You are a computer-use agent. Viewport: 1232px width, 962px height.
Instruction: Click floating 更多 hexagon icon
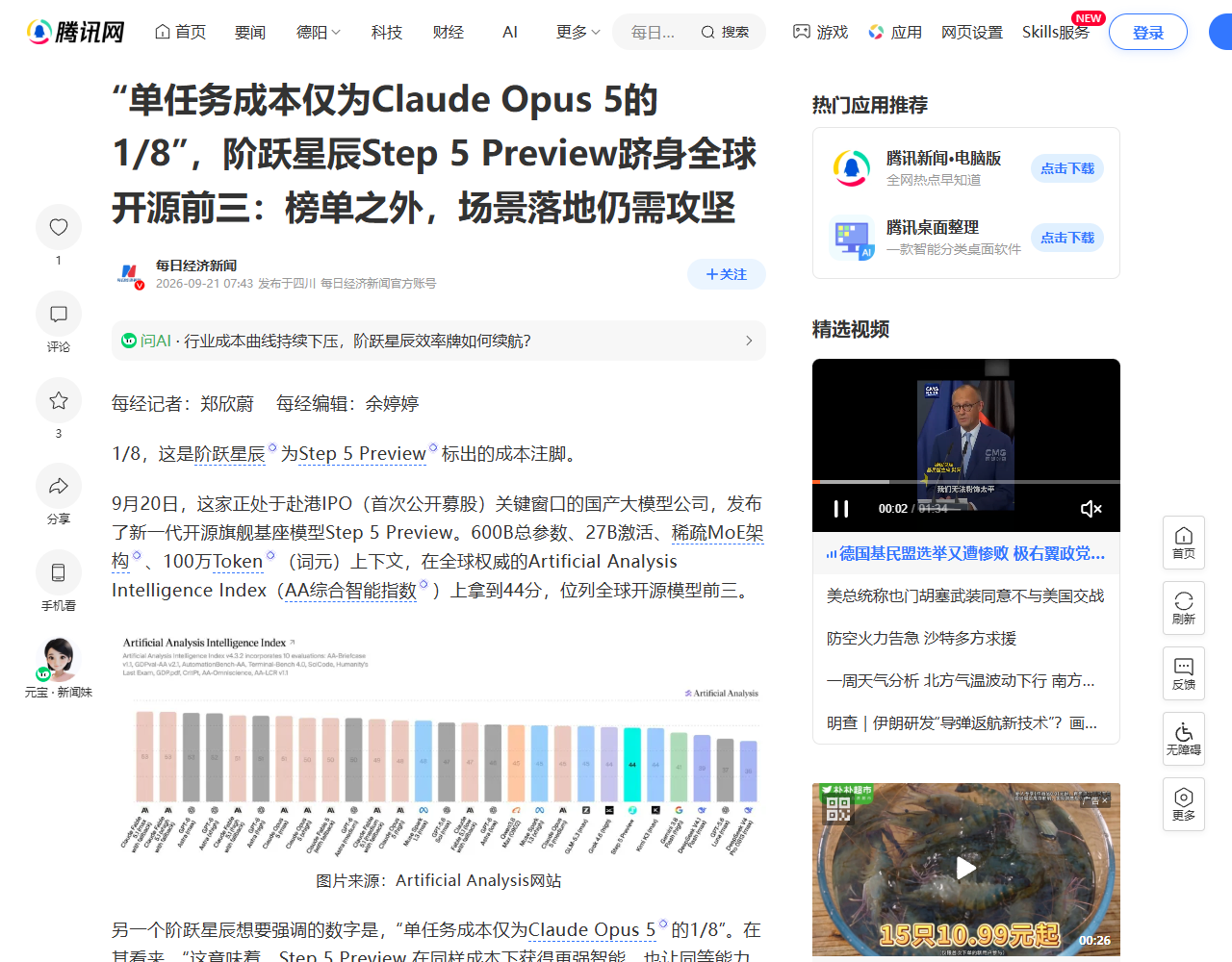click(x=1184, y=804)
